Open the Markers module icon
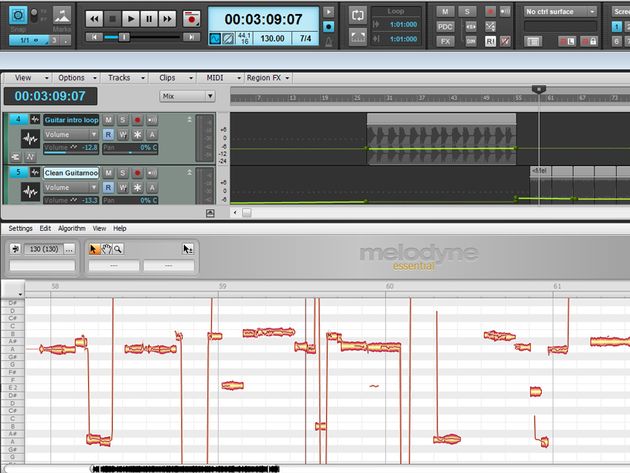The image size is (630, 473). (x=62, y=15)
